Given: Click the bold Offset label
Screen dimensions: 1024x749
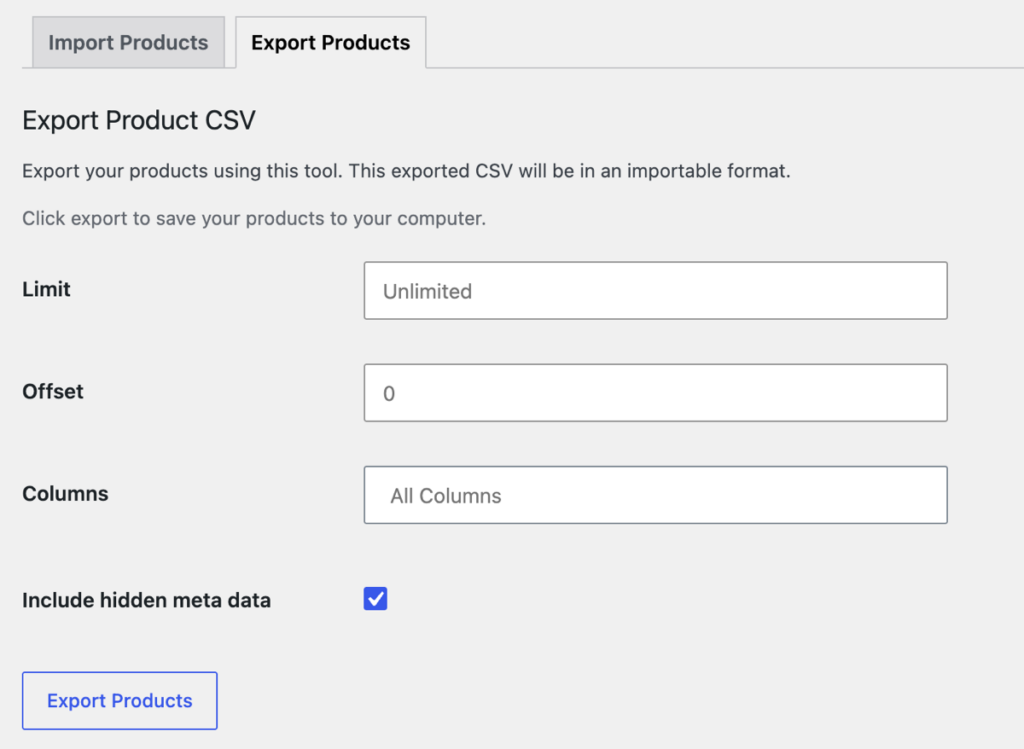Looking at the screenshot, I should (x=53, y=391).
